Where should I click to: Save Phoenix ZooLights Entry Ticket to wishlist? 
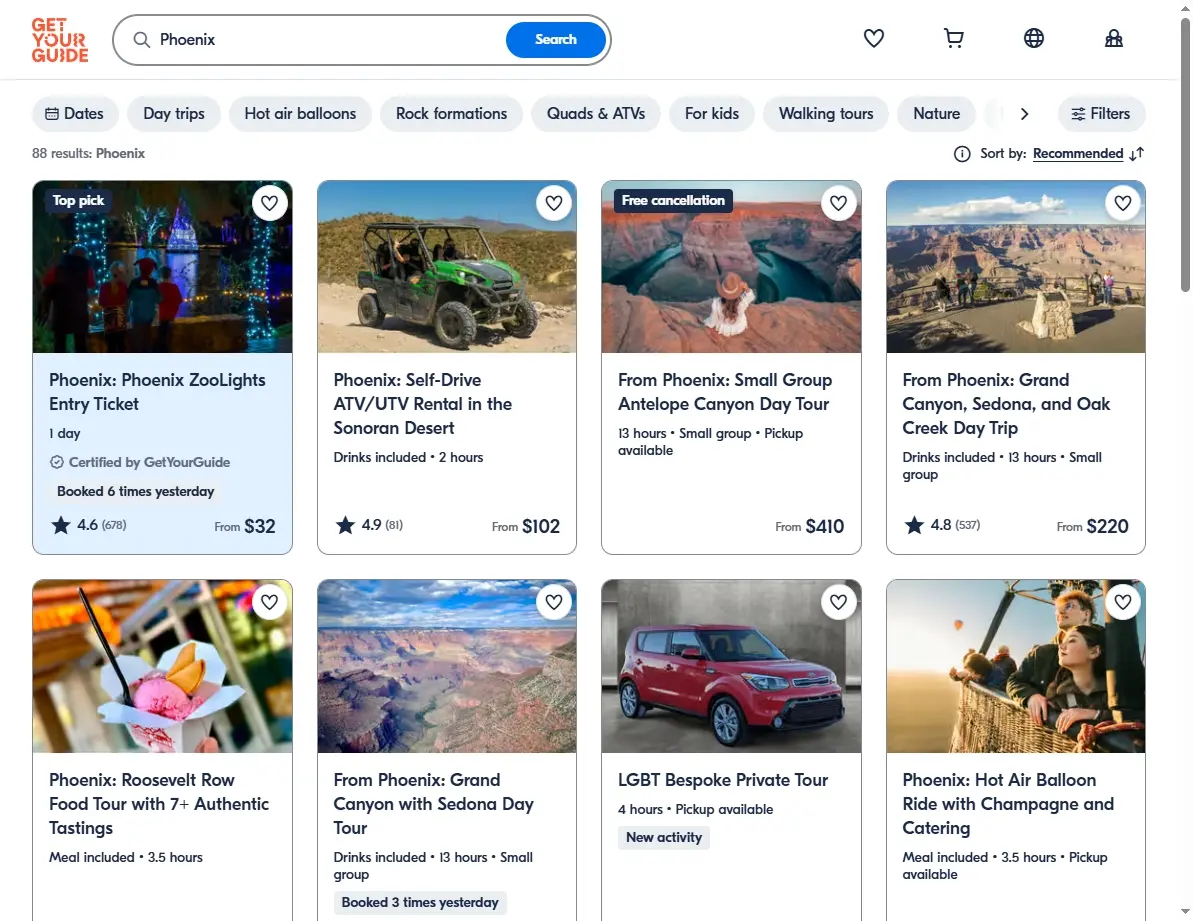(x=269, y=203)
